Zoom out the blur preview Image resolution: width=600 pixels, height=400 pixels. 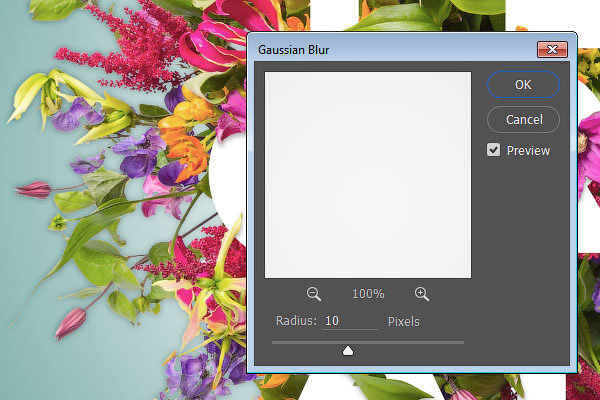[x=314, y=294]
